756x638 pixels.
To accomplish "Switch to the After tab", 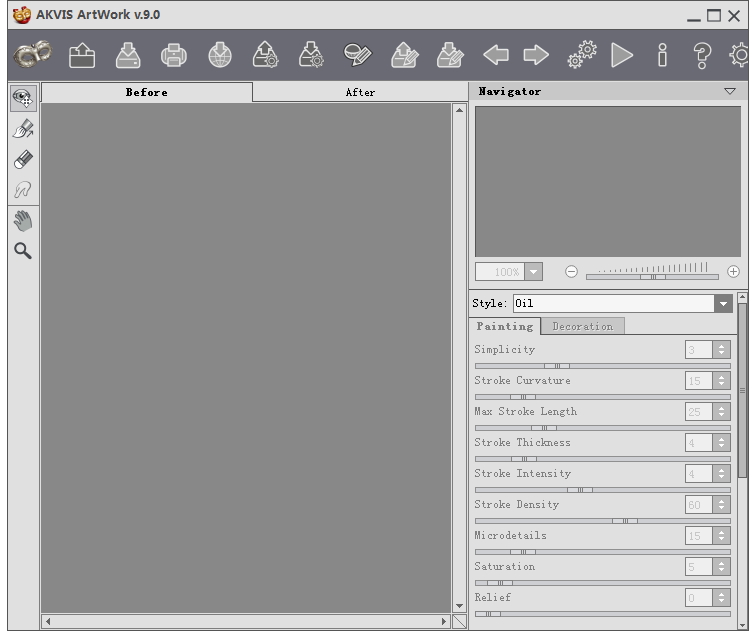I will coord(360,92).
